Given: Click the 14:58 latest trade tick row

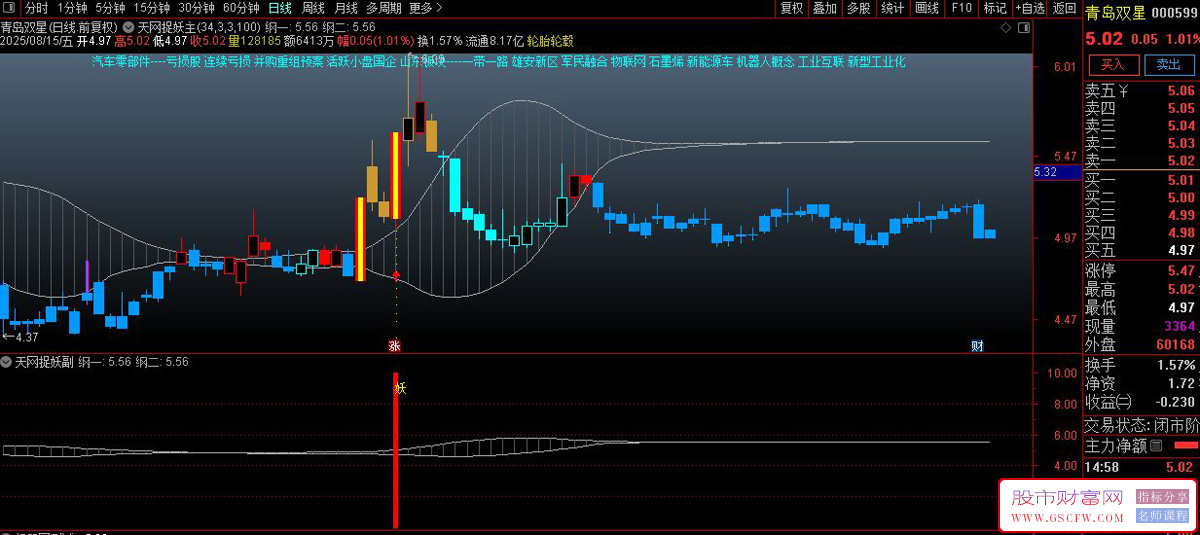Looking at the screenshot, I should [x=1141, y=467].
